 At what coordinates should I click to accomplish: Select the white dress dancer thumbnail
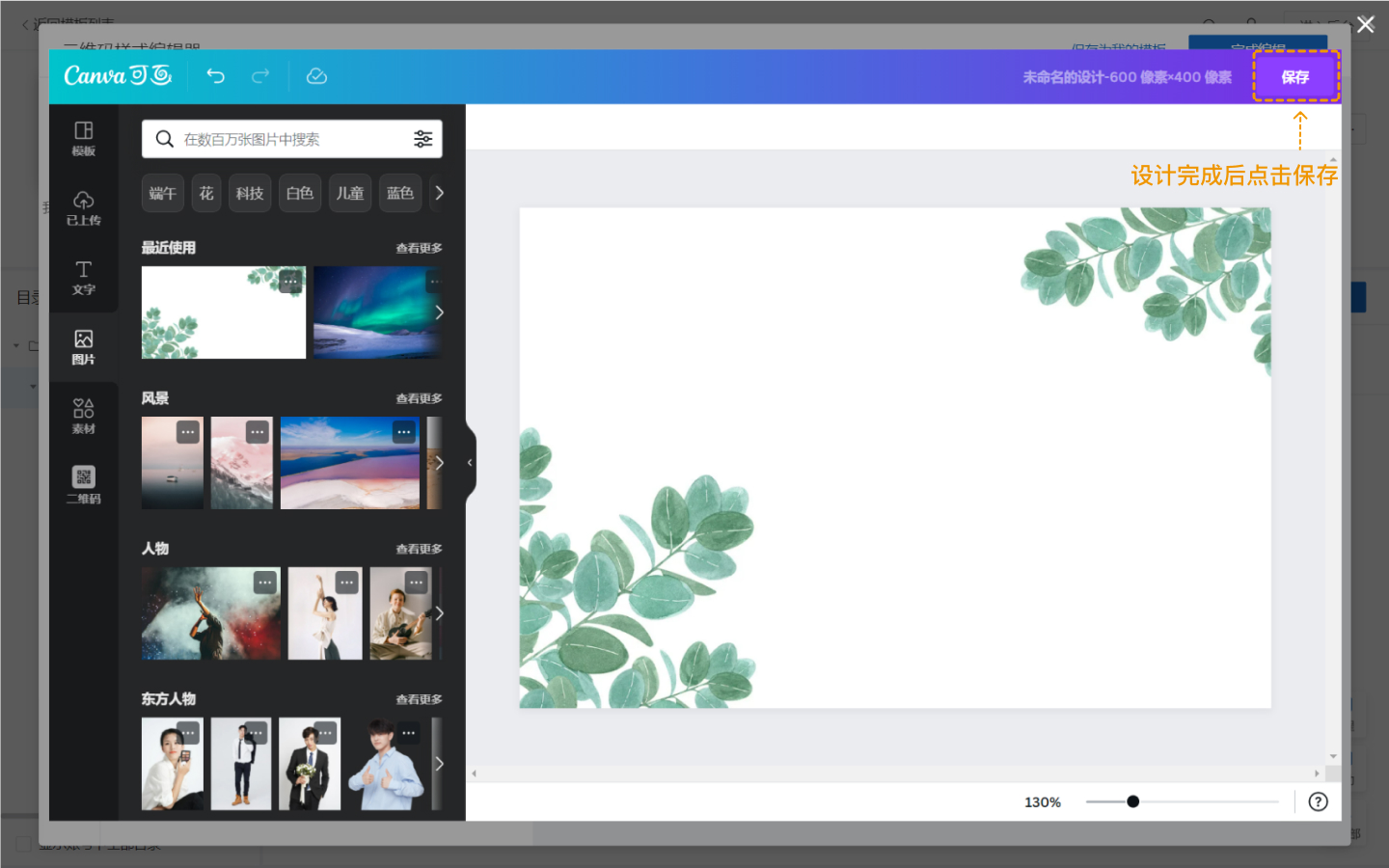pos(325,613)
